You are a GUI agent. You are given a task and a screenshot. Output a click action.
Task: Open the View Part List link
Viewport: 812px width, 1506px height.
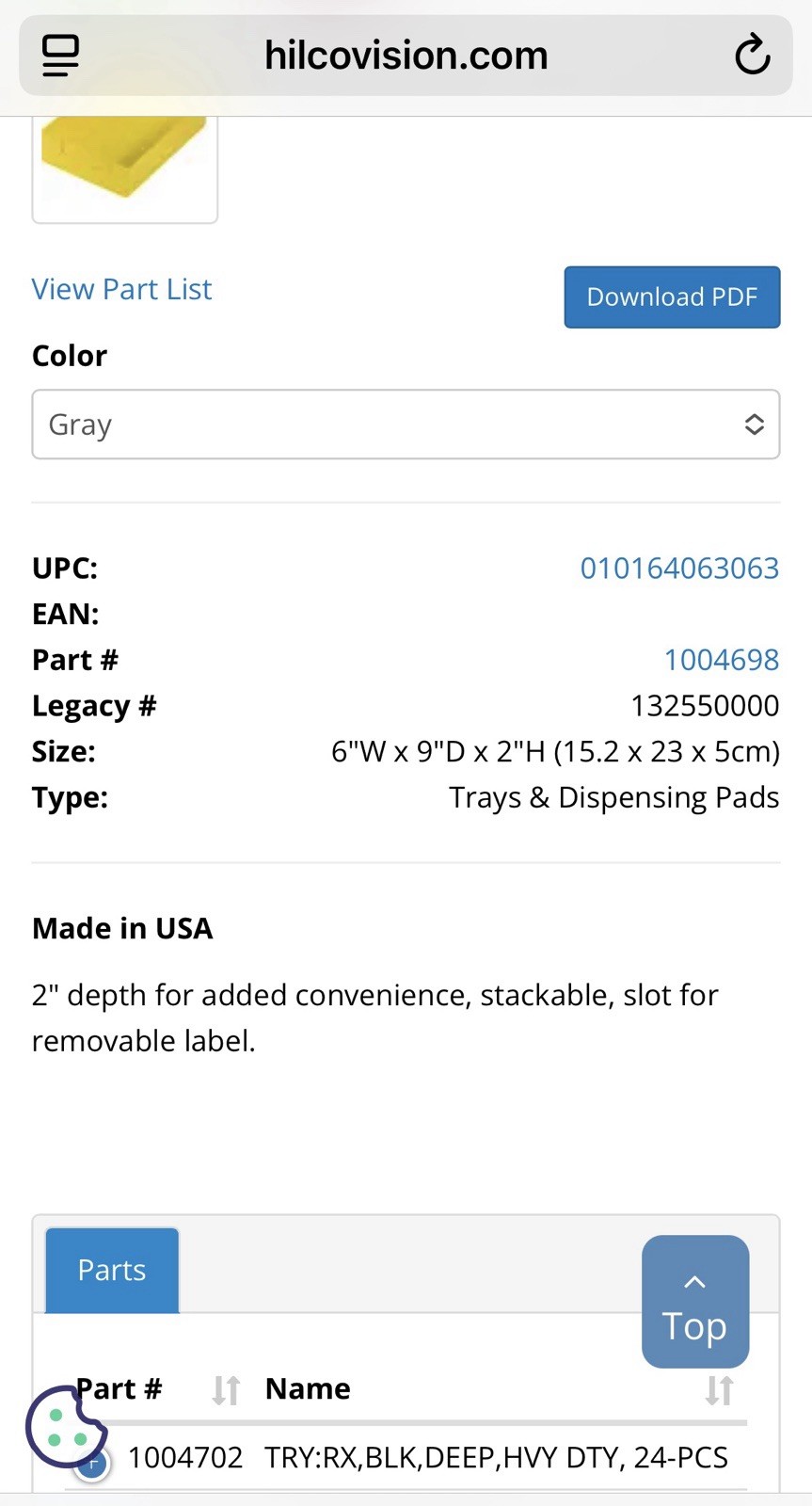(x=122, y=289)
